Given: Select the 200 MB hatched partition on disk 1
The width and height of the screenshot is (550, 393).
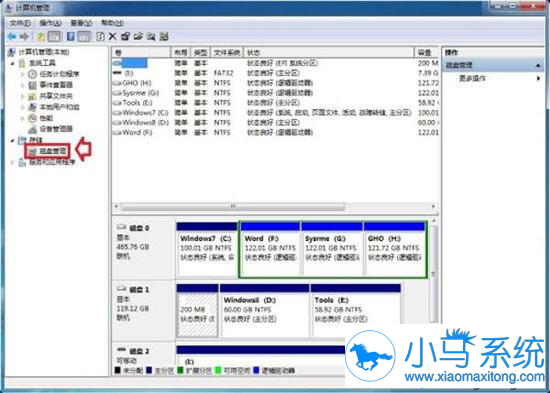Looking at the screenshot, I should coord(197,311).
